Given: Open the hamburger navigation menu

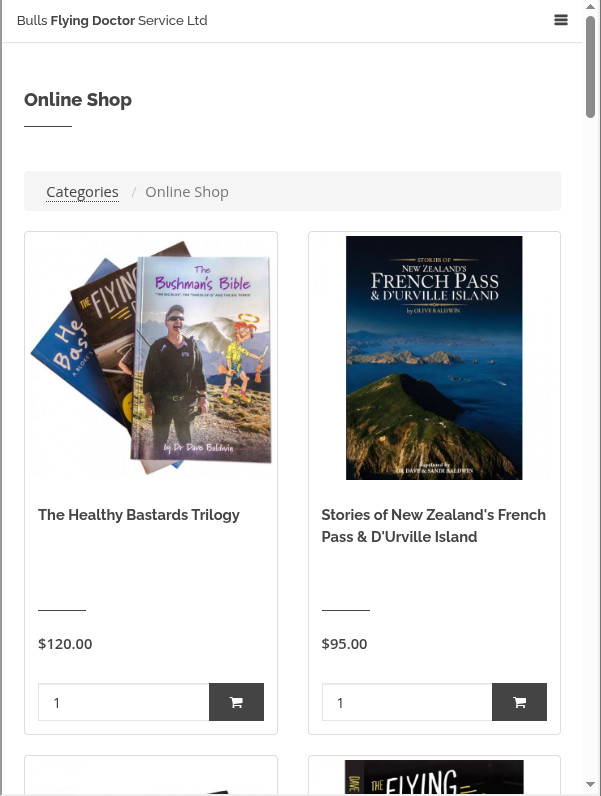Looking at the screenshot, I should (x=560, y=20).
